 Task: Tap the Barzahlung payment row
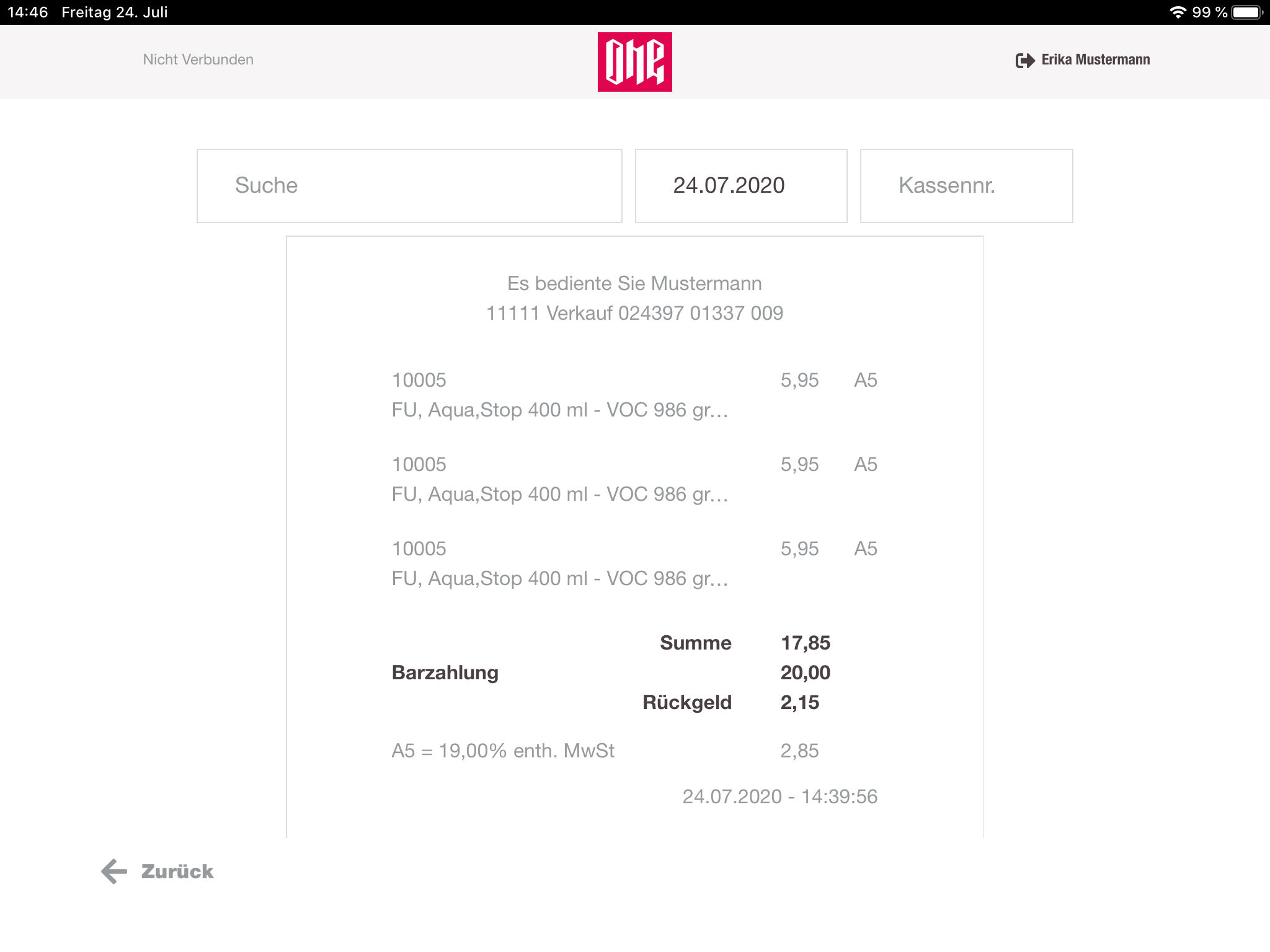coord(611,672)
